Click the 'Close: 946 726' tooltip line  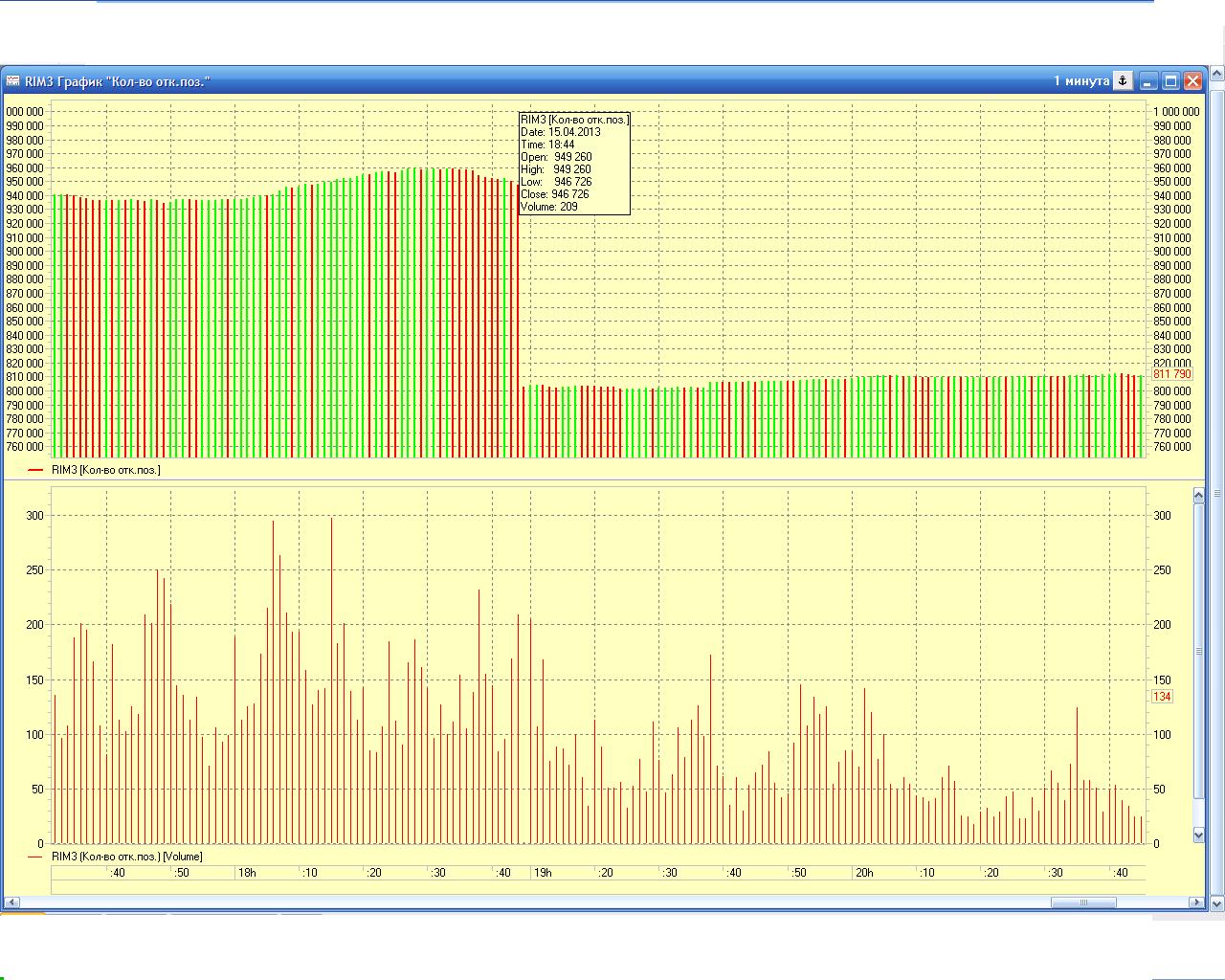point(555,194)
